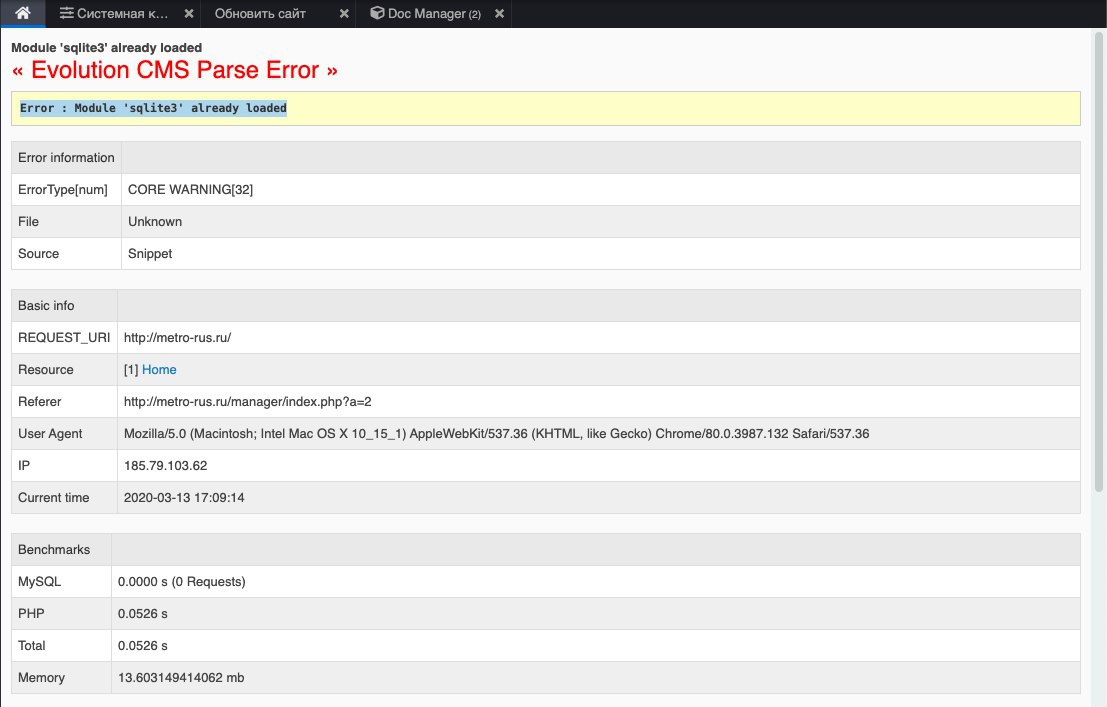This screenshot has height=707, width=1107.
Task: Switch to the Системная к... tab
Action: (122, 13)
